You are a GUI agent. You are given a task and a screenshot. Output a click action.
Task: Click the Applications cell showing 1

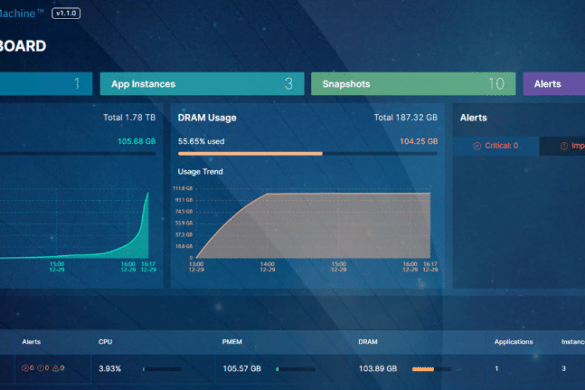coord(496,369)
